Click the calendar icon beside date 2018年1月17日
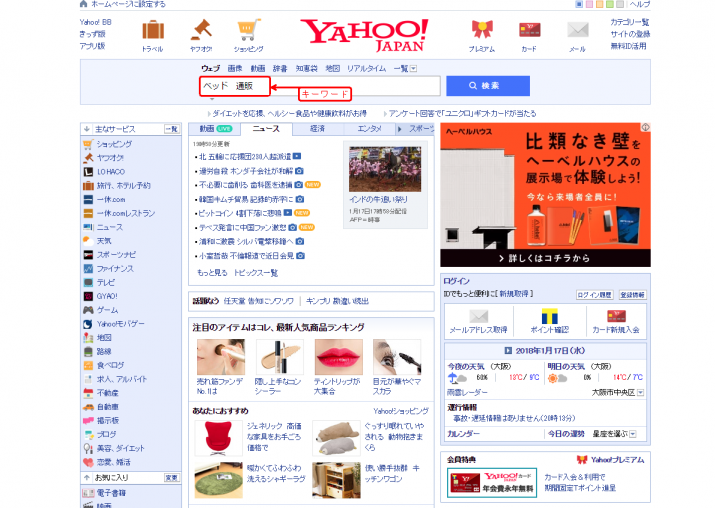Screen dimensions: 715x508 click(508, 351)
